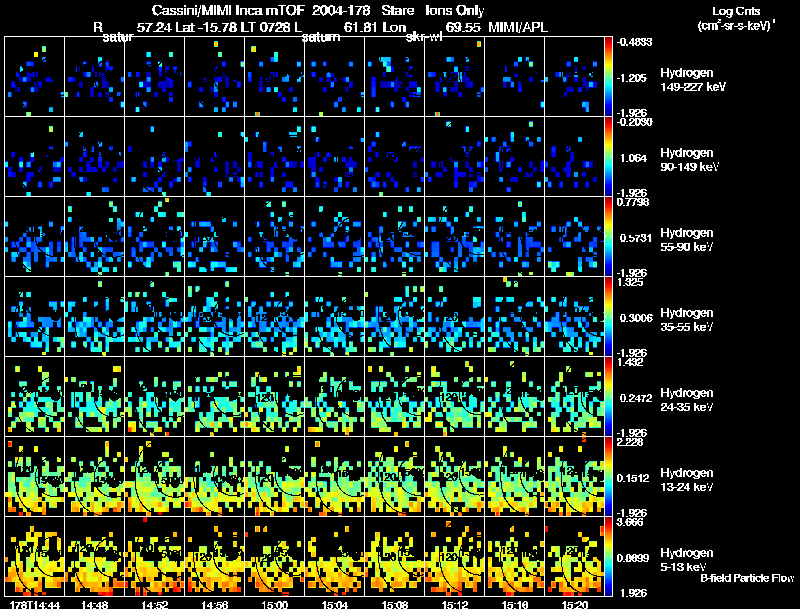
Task: Click the 14:48 time label
Action: pyautogui.click(x=94, y=603)
